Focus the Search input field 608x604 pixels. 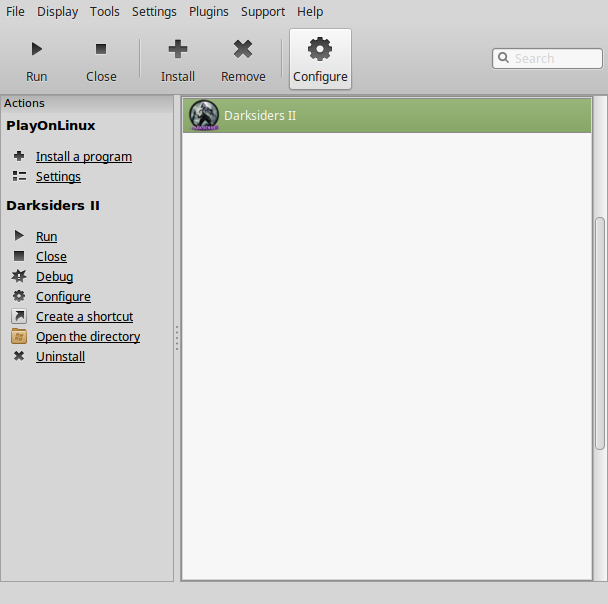547,58
